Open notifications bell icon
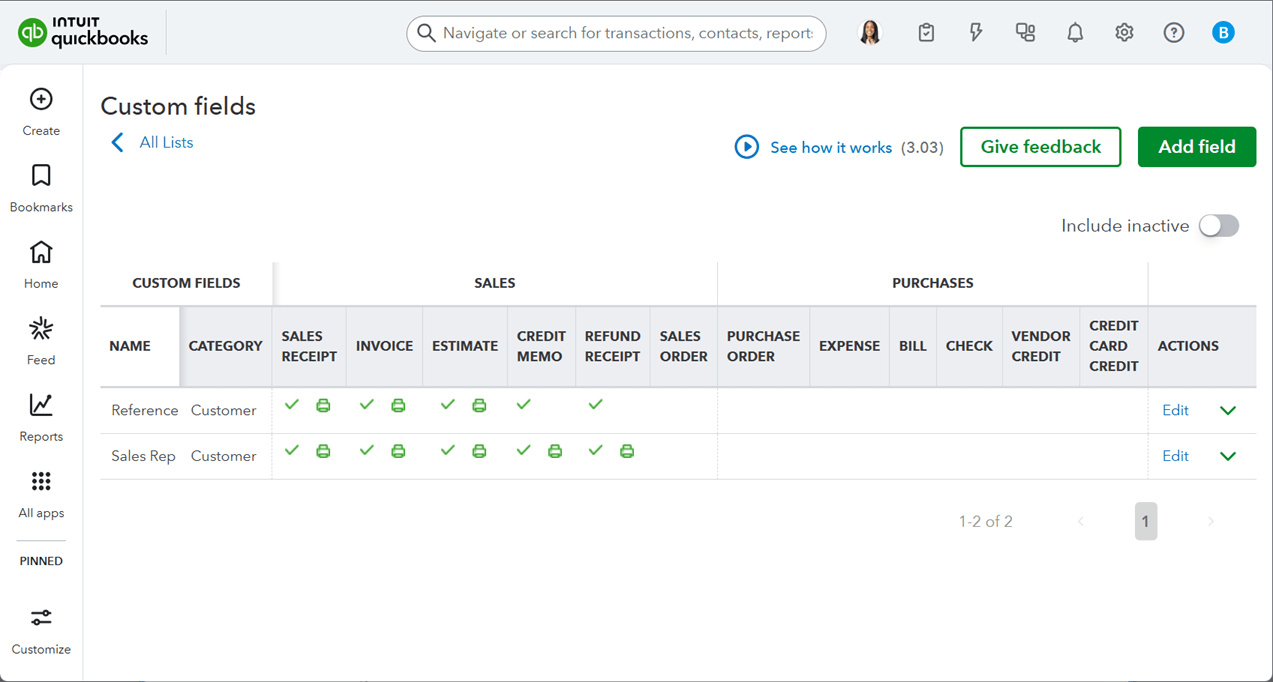 1075,33
